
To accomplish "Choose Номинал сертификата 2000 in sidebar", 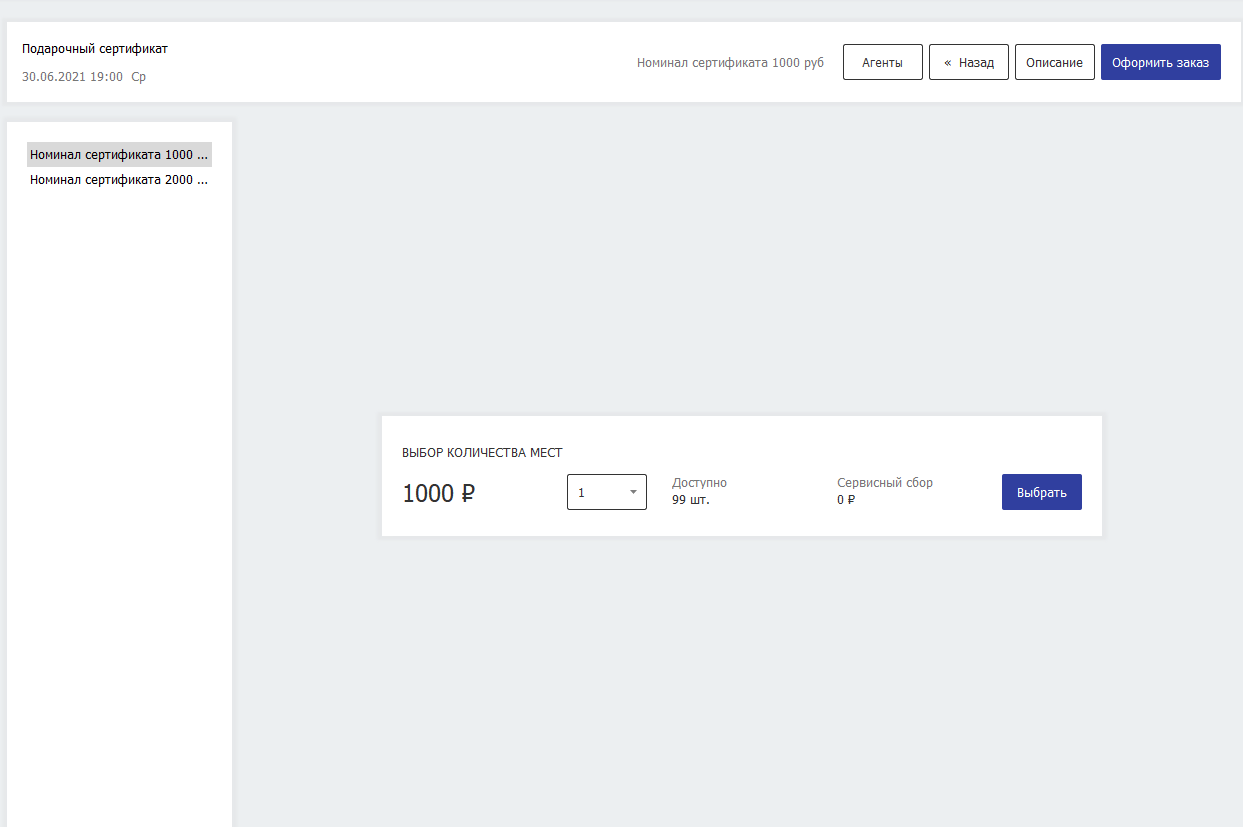I will pos(119,180).
